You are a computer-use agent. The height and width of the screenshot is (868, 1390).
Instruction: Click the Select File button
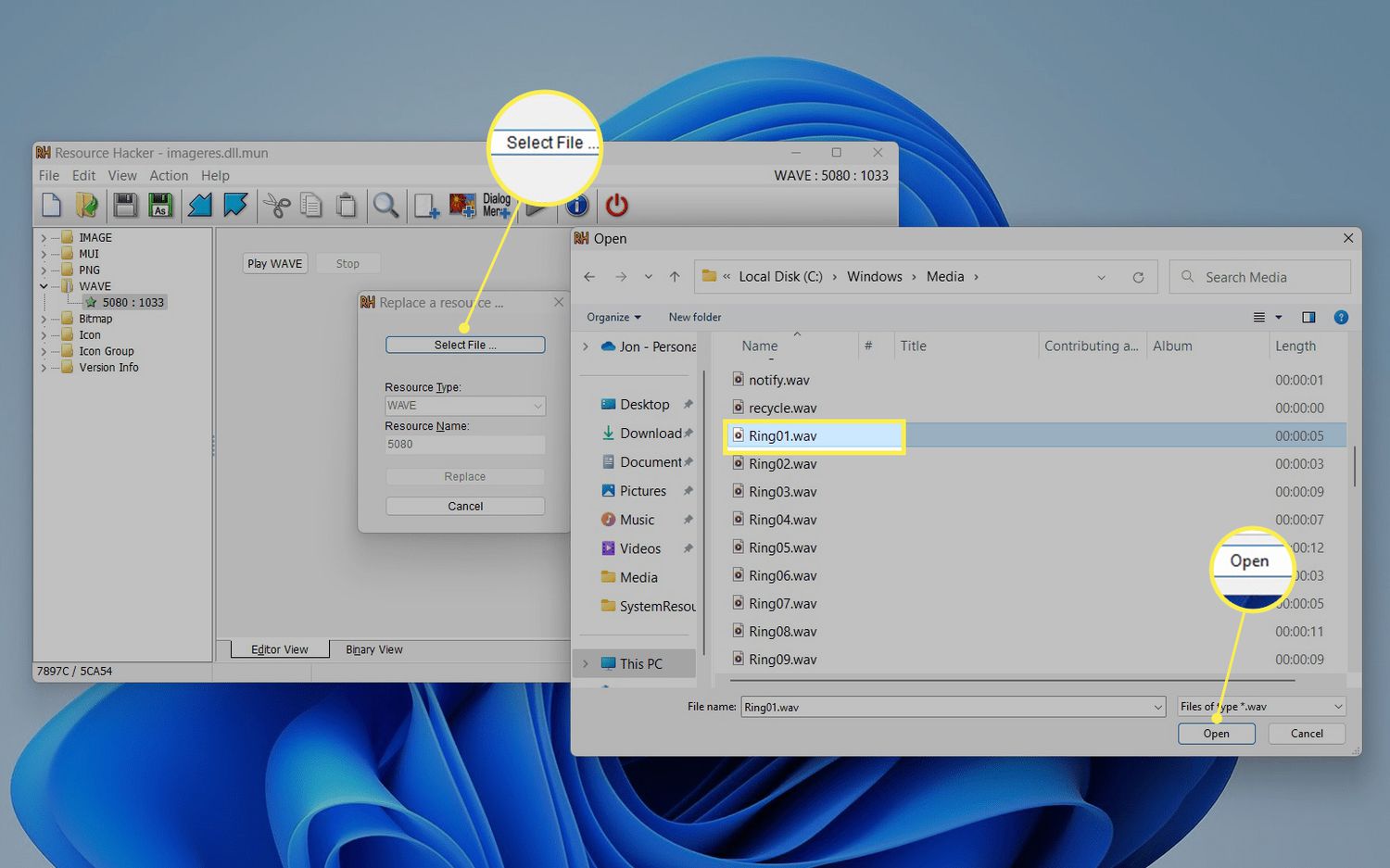pyautogui.click(x=465, y=345)
